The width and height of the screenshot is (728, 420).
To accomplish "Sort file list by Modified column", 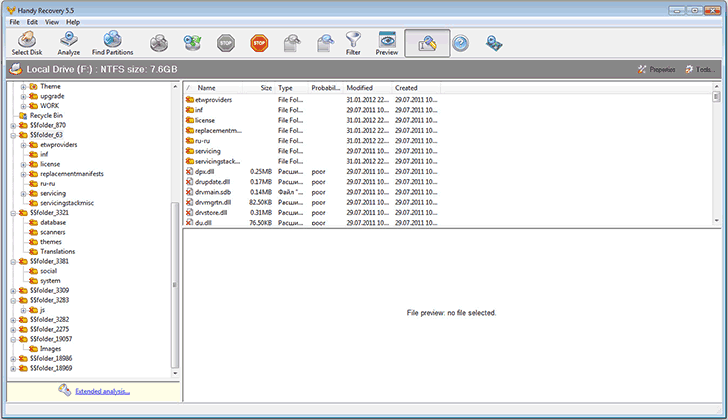I will [368, 88].
